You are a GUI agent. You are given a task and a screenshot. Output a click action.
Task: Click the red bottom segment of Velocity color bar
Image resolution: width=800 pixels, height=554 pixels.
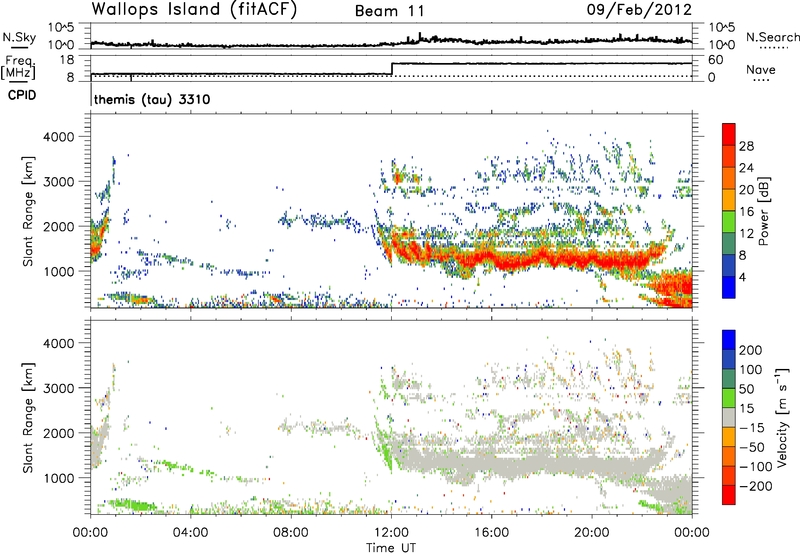click(729, 495)
